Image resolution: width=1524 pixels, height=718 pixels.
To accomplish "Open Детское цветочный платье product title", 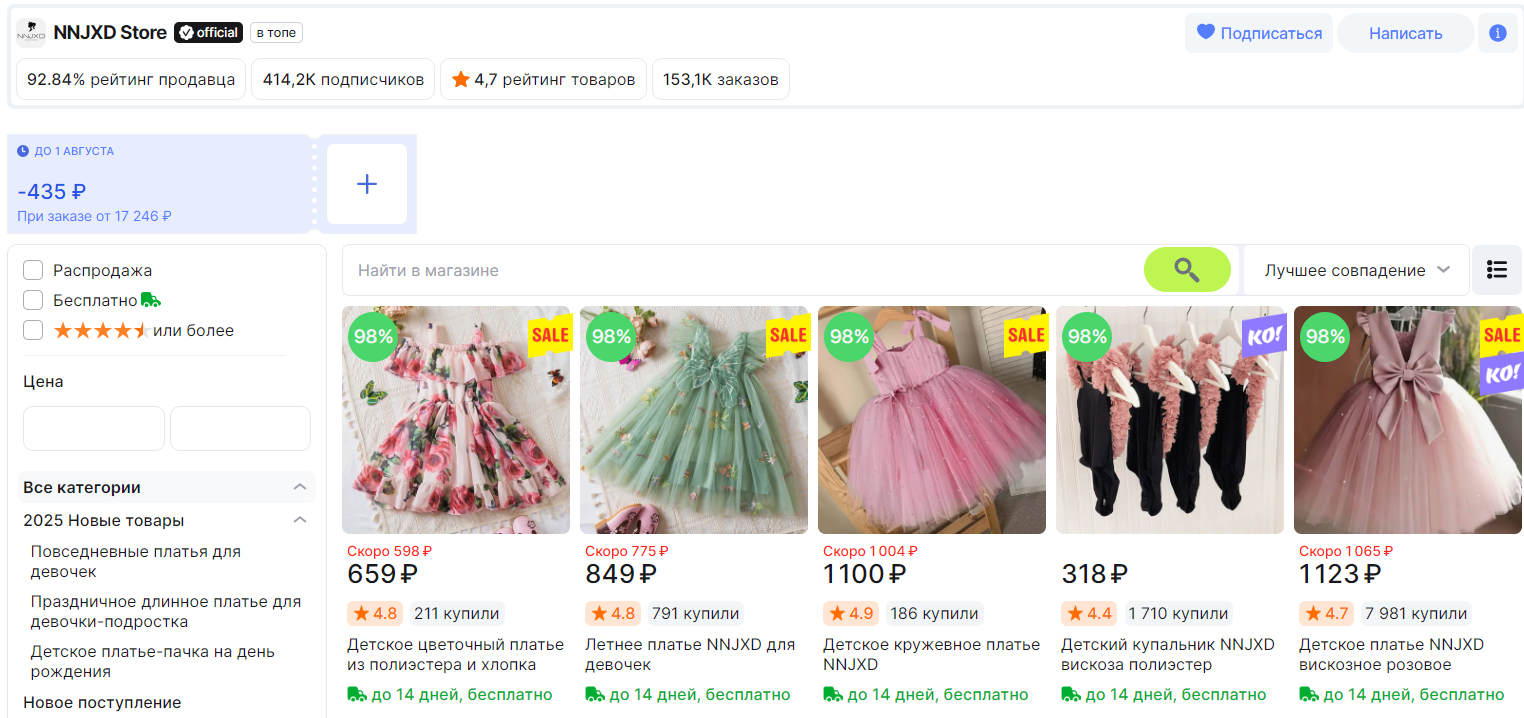I will (x=455, y=654).
